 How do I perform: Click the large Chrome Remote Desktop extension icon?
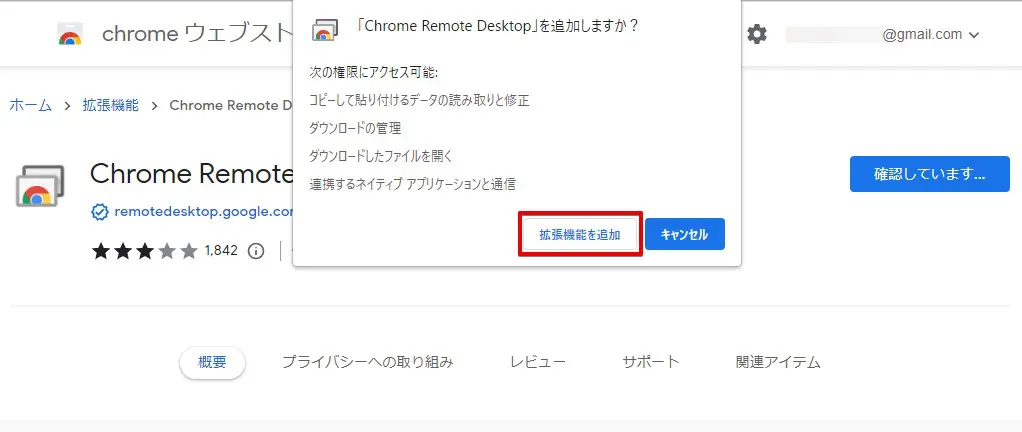pyautogui.click(x=41, y=186)
